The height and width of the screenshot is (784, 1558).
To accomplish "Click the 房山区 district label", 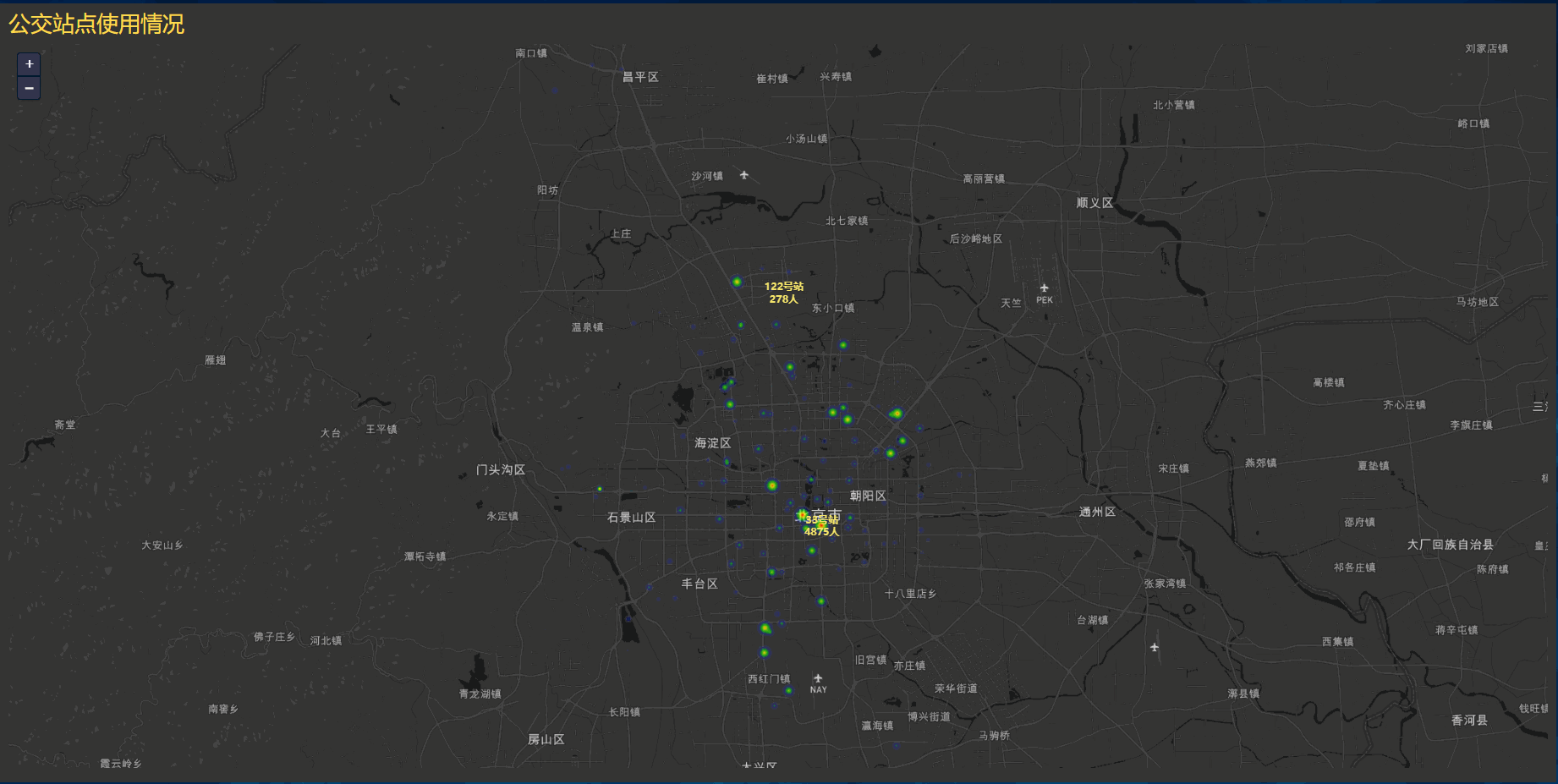I will tap(546, 739).
